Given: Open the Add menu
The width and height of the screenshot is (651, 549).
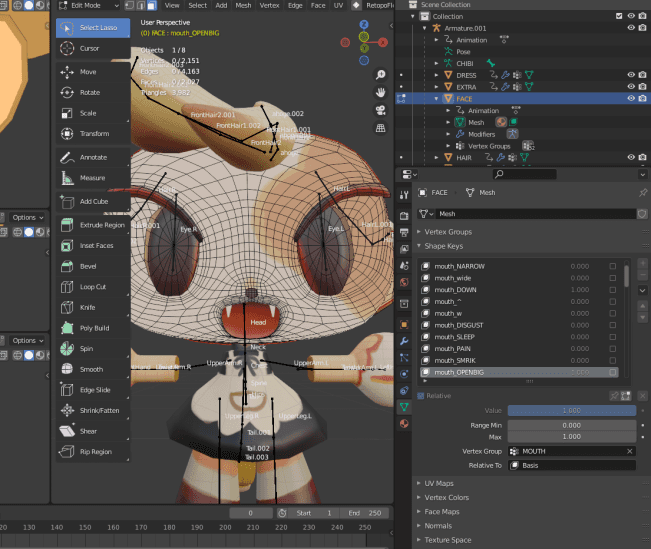Looking at the screenshot, I should pyautogui.click(x=221, y=5).
